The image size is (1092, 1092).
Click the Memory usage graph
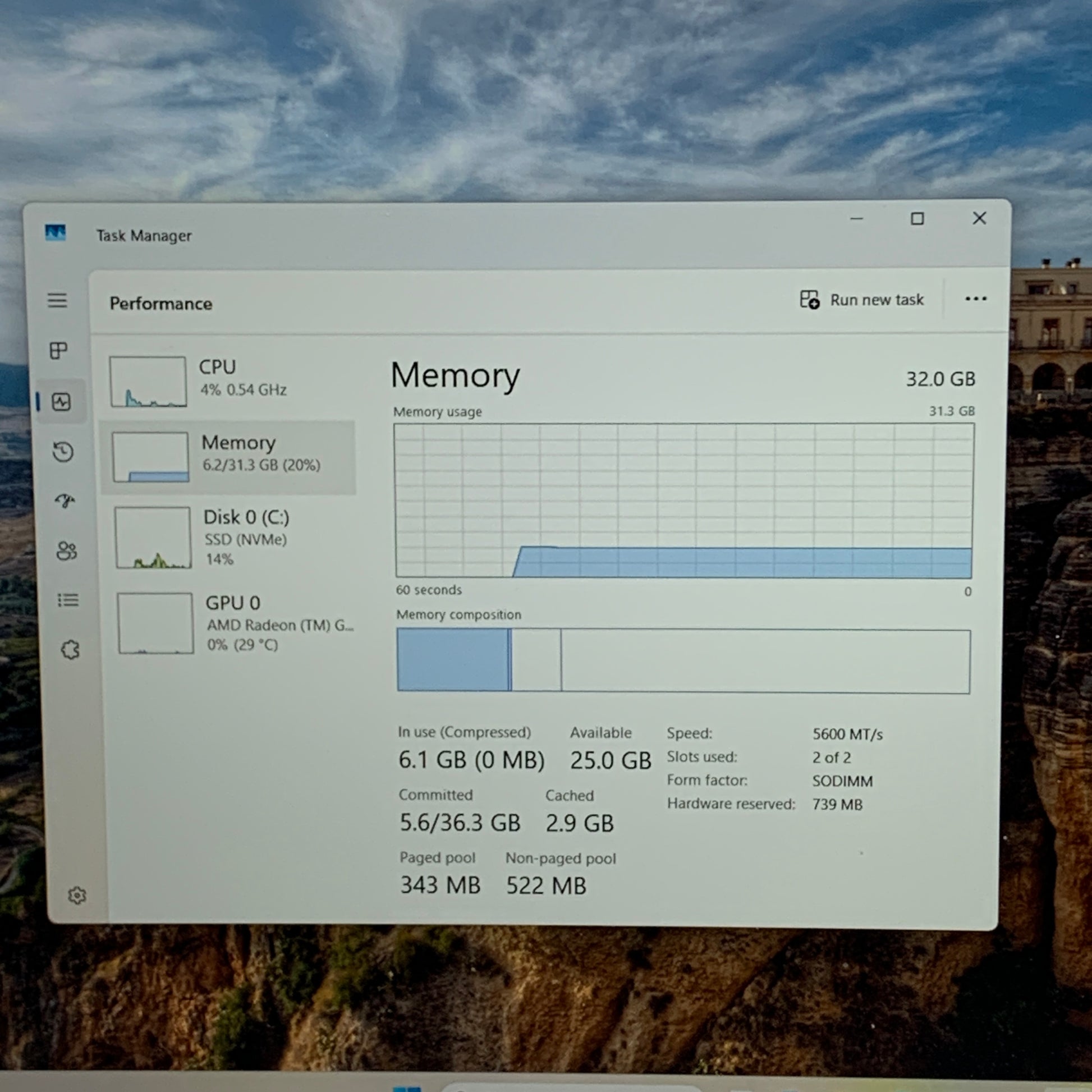click(x=683, y=501)
